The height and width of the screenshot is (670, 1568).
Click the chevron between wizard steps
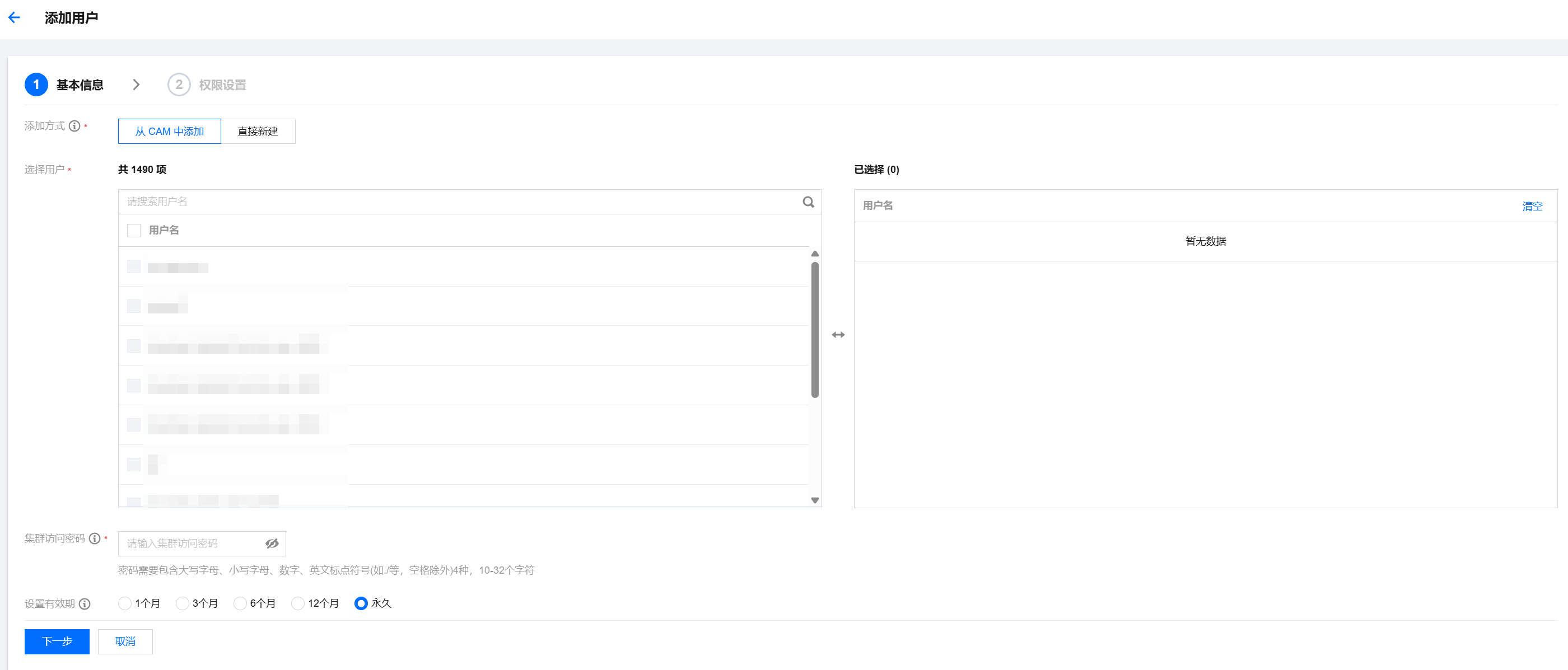click(x=136, y=85)
